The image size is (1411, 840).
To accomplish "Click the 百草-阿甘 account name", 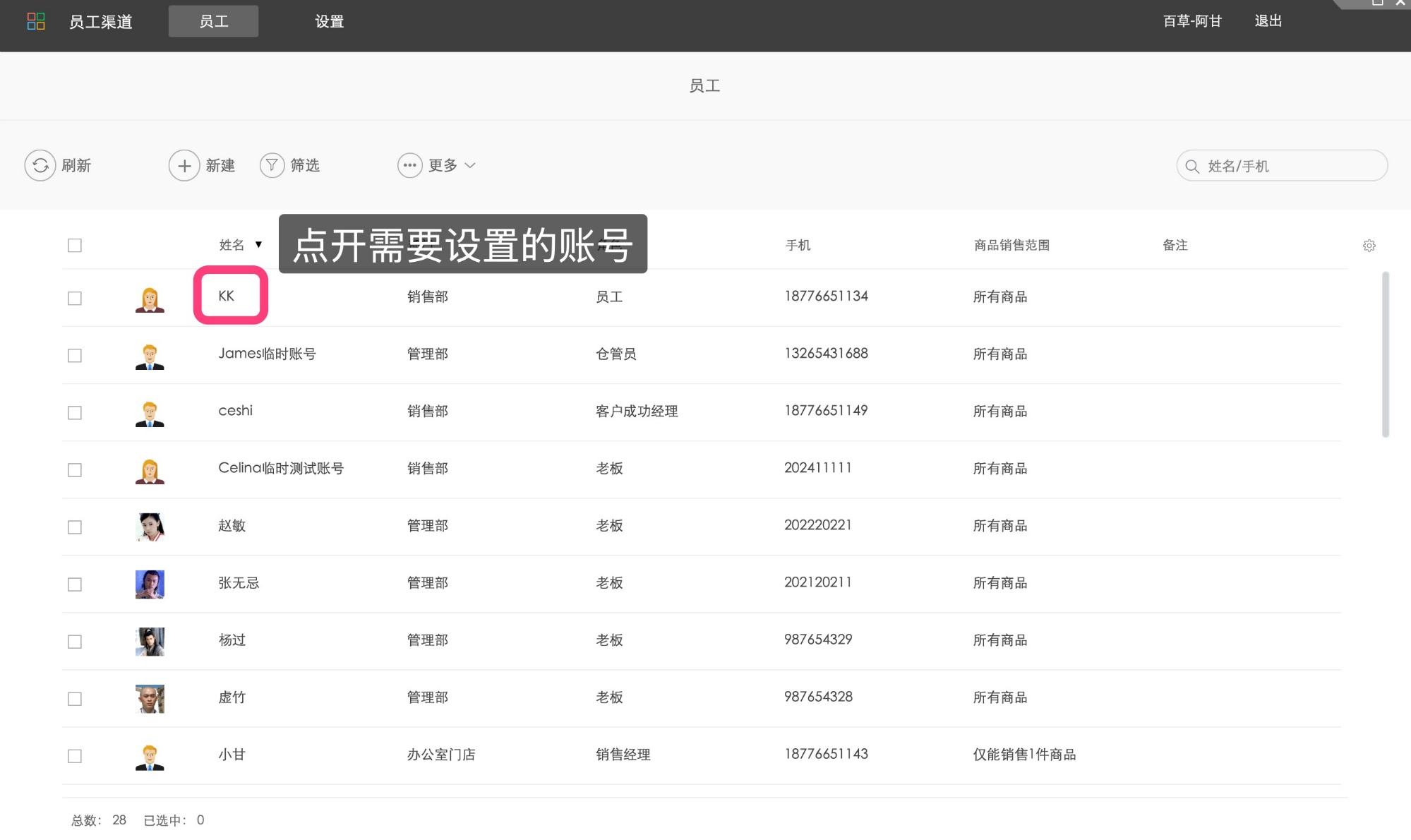I will 1192,21.
